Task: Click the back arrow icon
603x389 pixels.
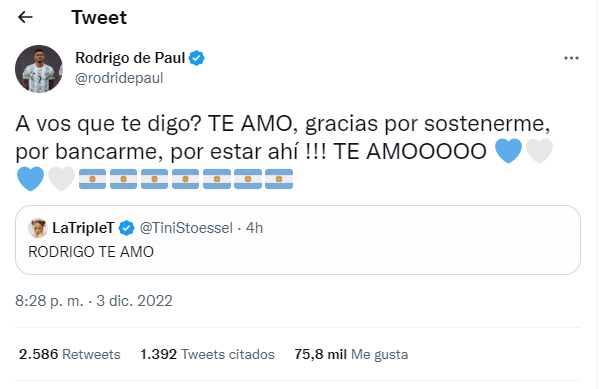Action: [x=25, y=17]
